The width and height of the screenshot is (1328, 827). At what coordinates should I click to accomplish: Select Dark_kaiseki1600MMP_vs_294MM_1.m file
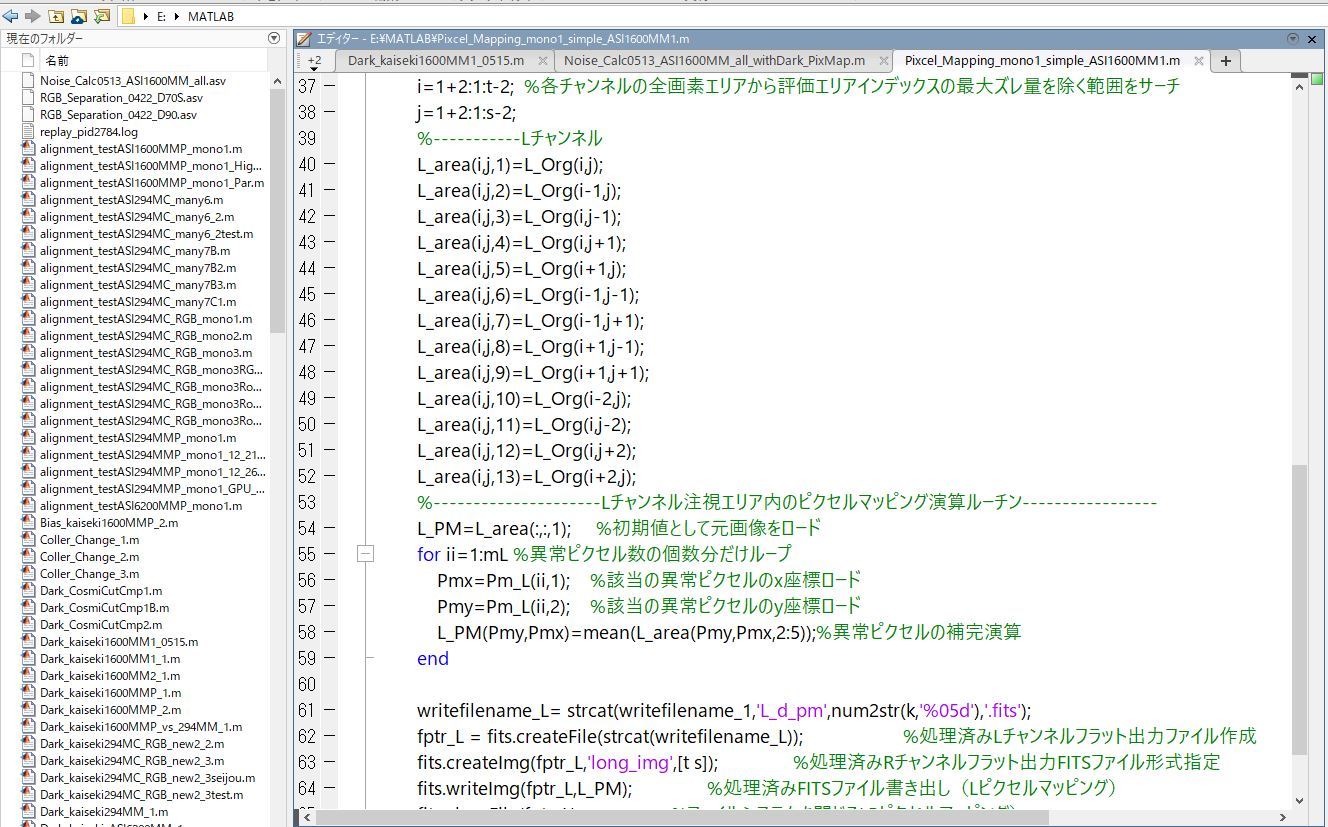[141, 726]
